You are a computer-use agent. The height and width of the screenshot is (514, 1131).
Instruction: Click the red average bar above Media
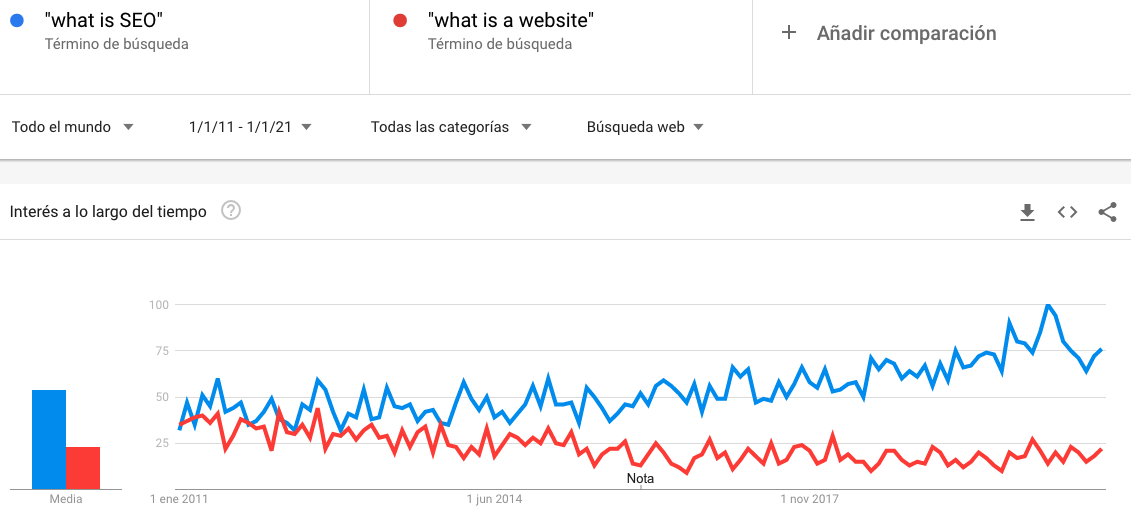click(x=83, y=468)
